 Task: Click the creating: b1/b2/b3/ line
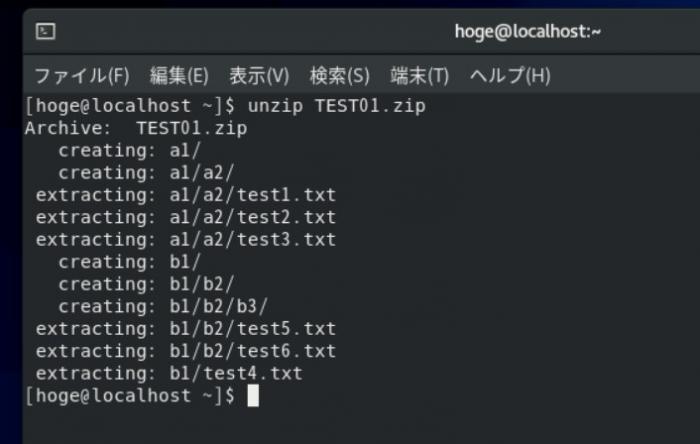pos(163,307)
